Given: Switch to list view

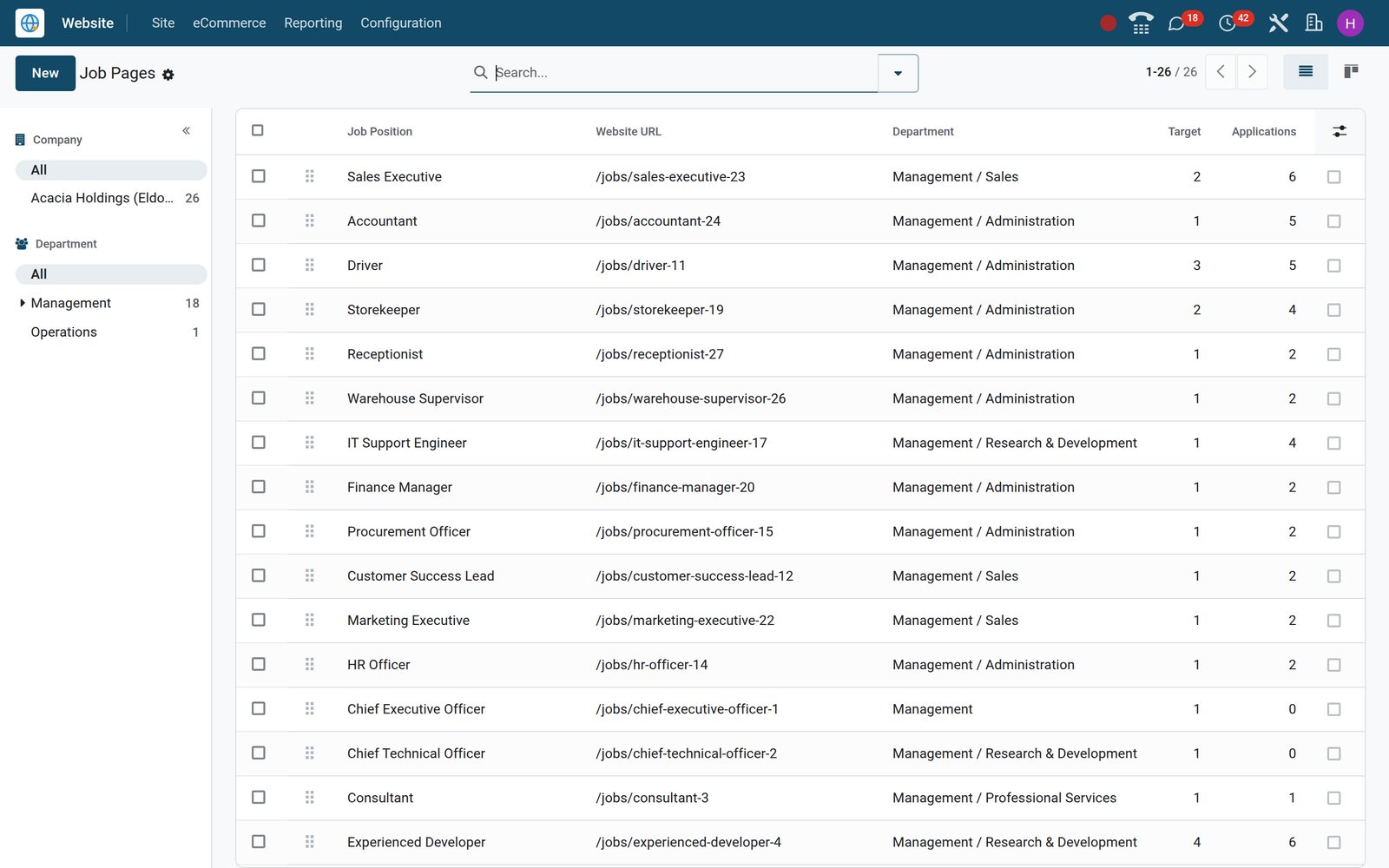Looking at the screenshot, I should coord(1305,72).
